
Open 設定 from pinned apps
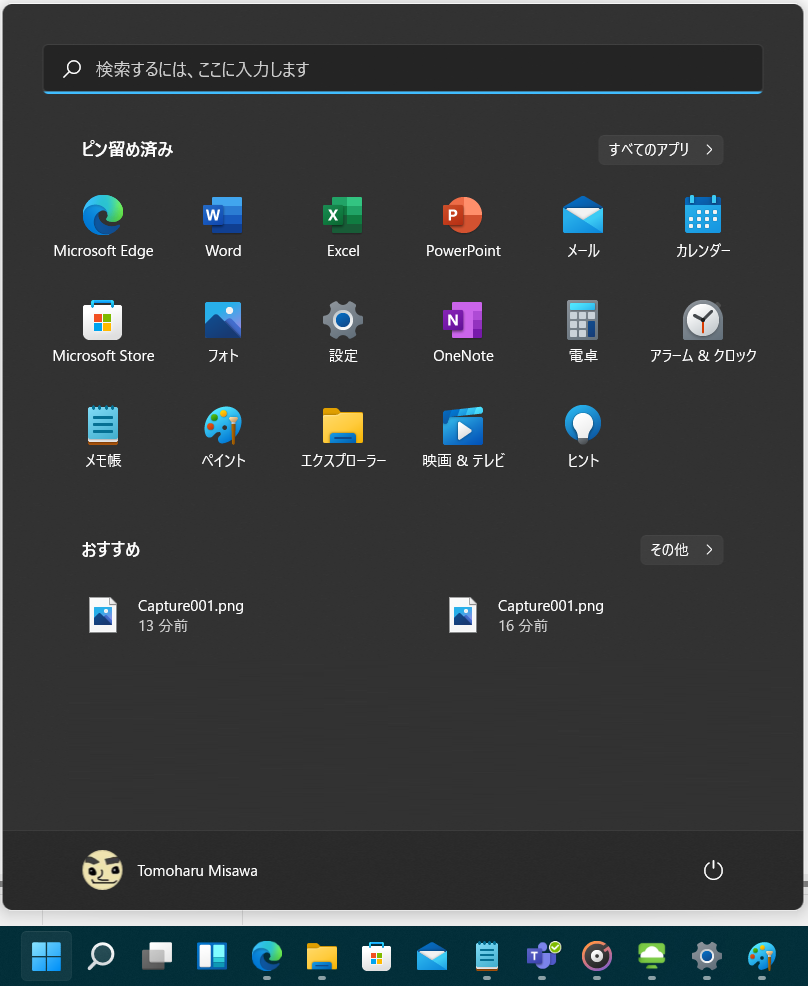pyautogui.click(x=343, y=332)
